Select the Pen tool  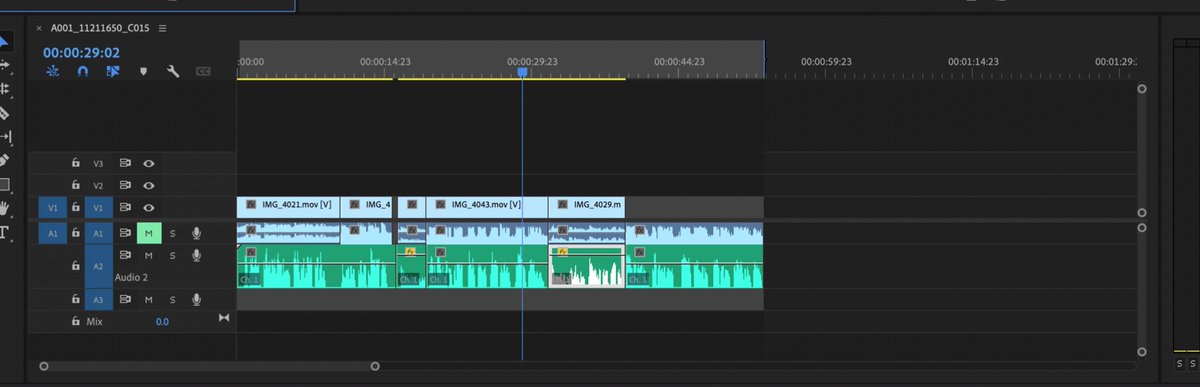click(4, 160)
